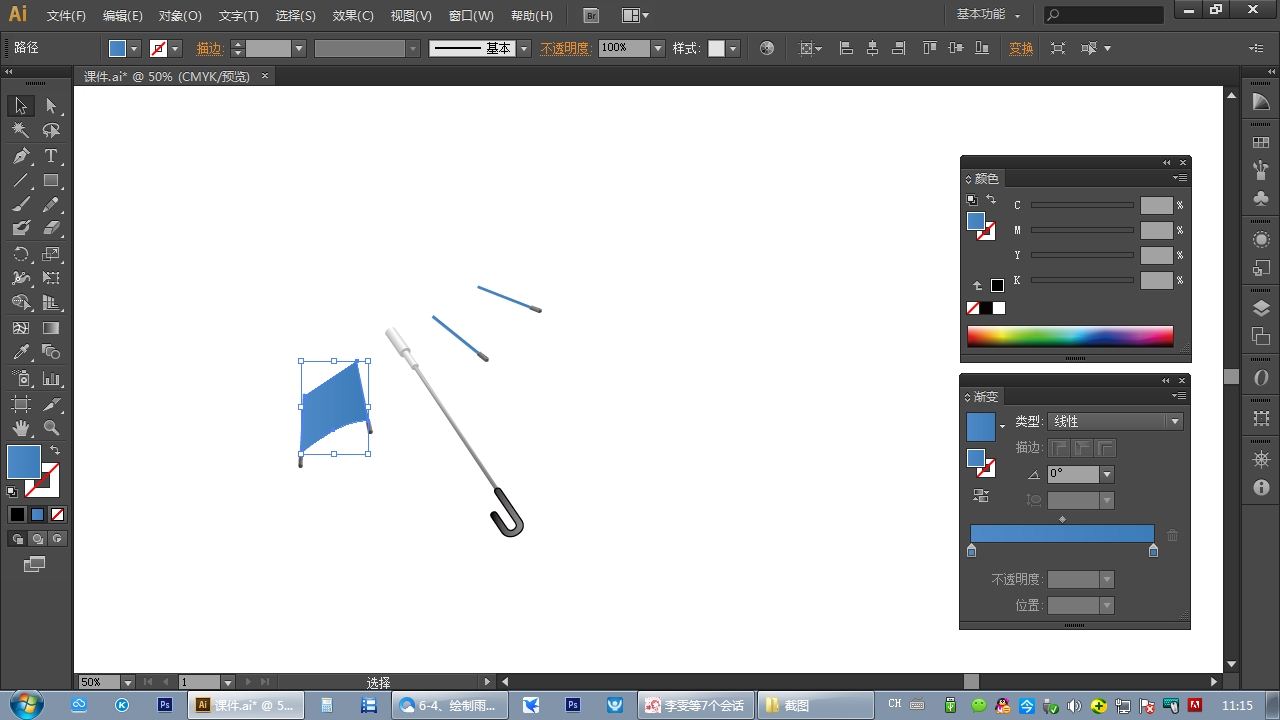Click the 描边 link in control bar
Viewport: 1280px width, 720px height.
(x=210, y=48)
